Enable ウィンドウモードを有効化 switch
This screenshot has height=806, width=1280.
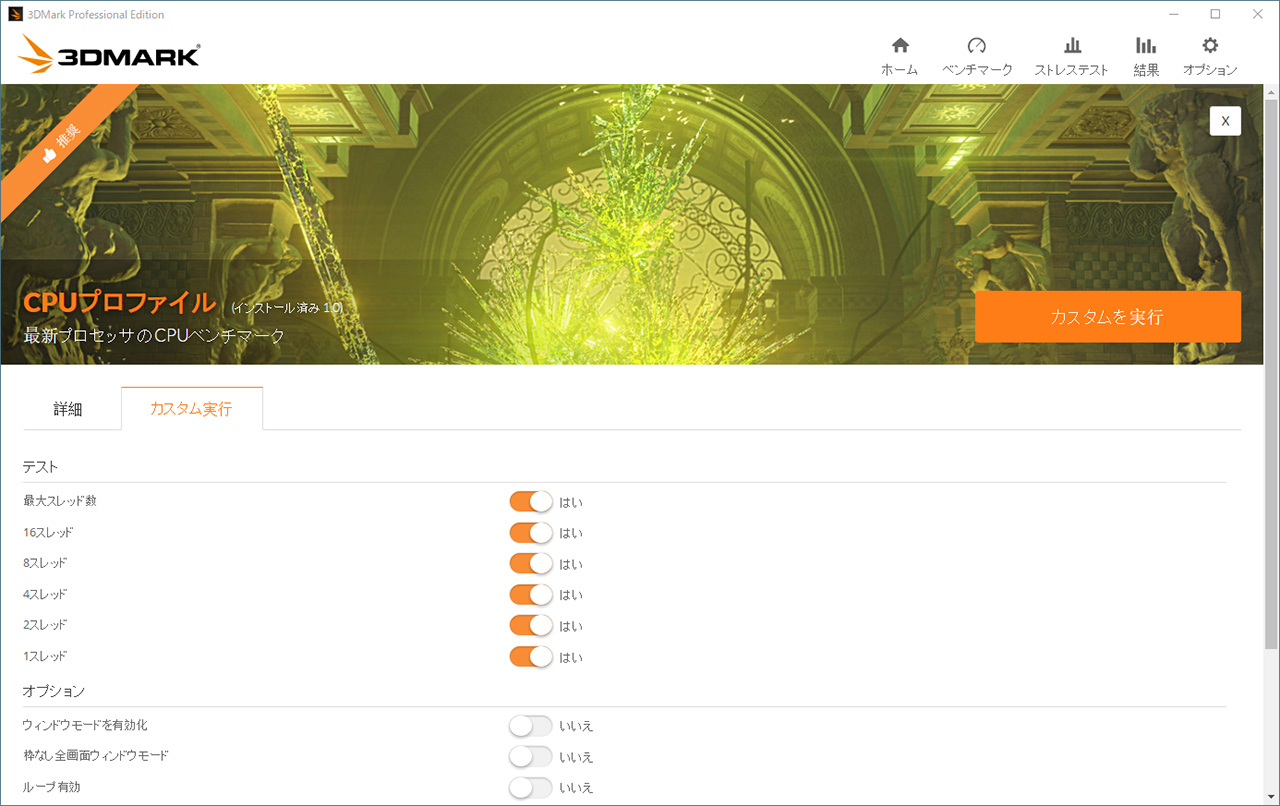pos(531,725)
